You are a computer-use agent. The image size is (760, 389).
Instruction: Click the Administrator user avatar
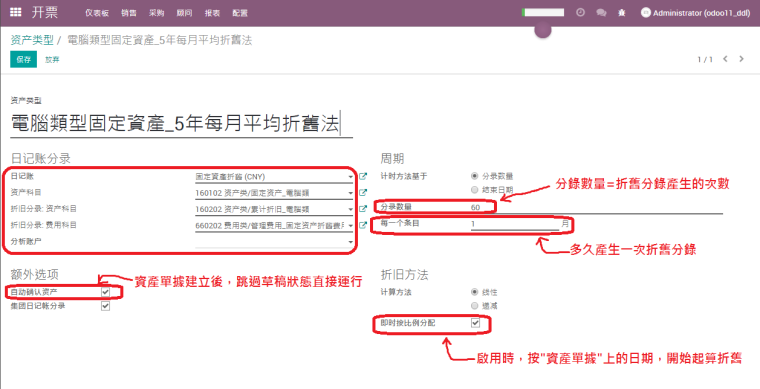[645, 13]
